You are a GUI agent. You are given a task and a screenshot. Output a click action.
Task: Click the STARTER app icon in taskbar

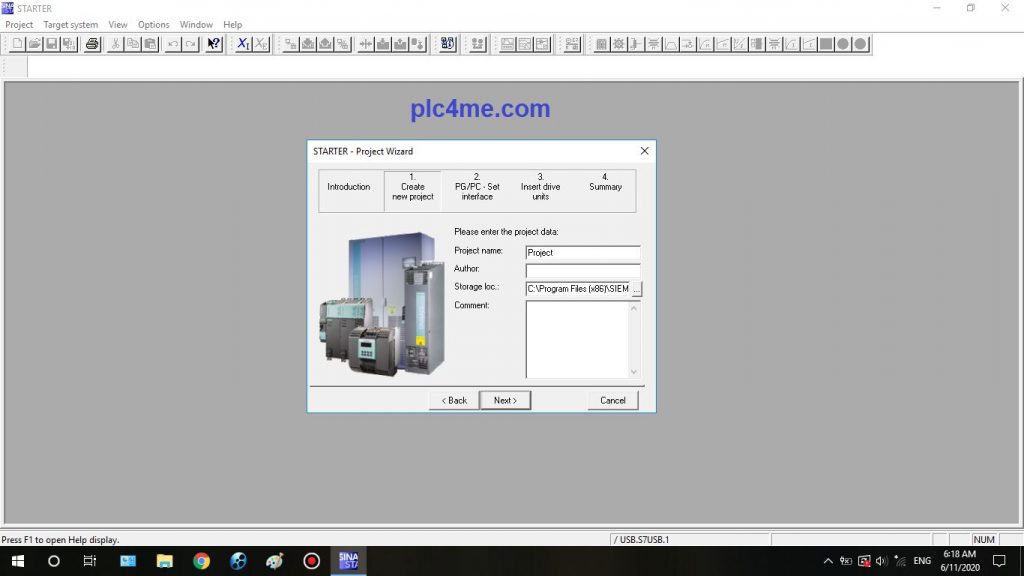pos(348,561)
